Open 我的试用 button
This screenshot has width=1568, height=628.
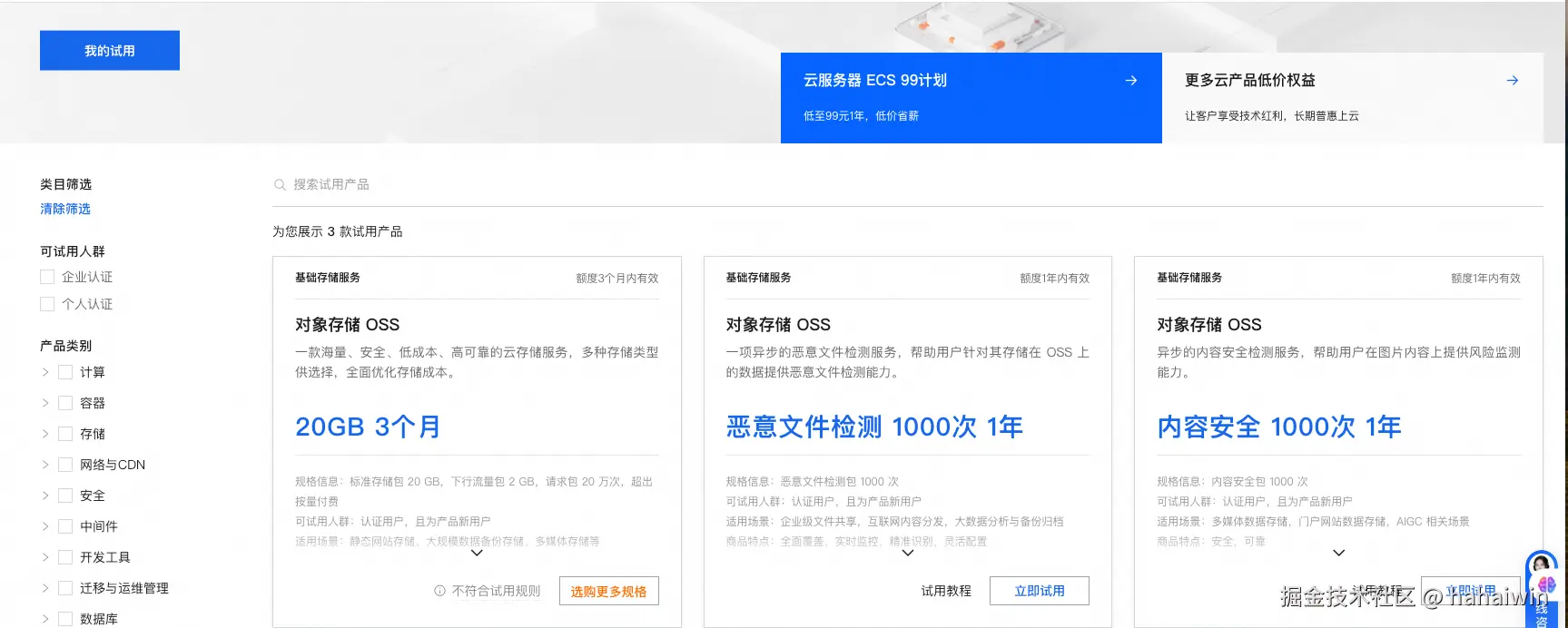pos(110,51)
